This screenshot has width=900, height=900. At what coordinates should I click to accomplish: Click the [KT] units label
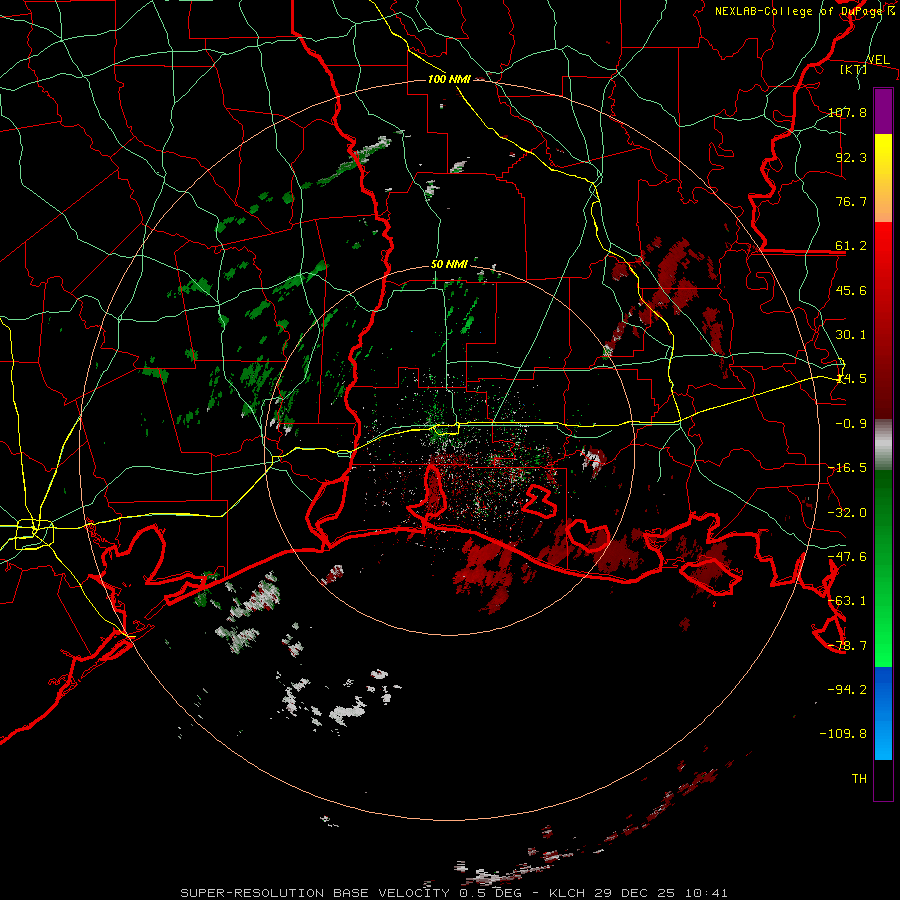854,69
